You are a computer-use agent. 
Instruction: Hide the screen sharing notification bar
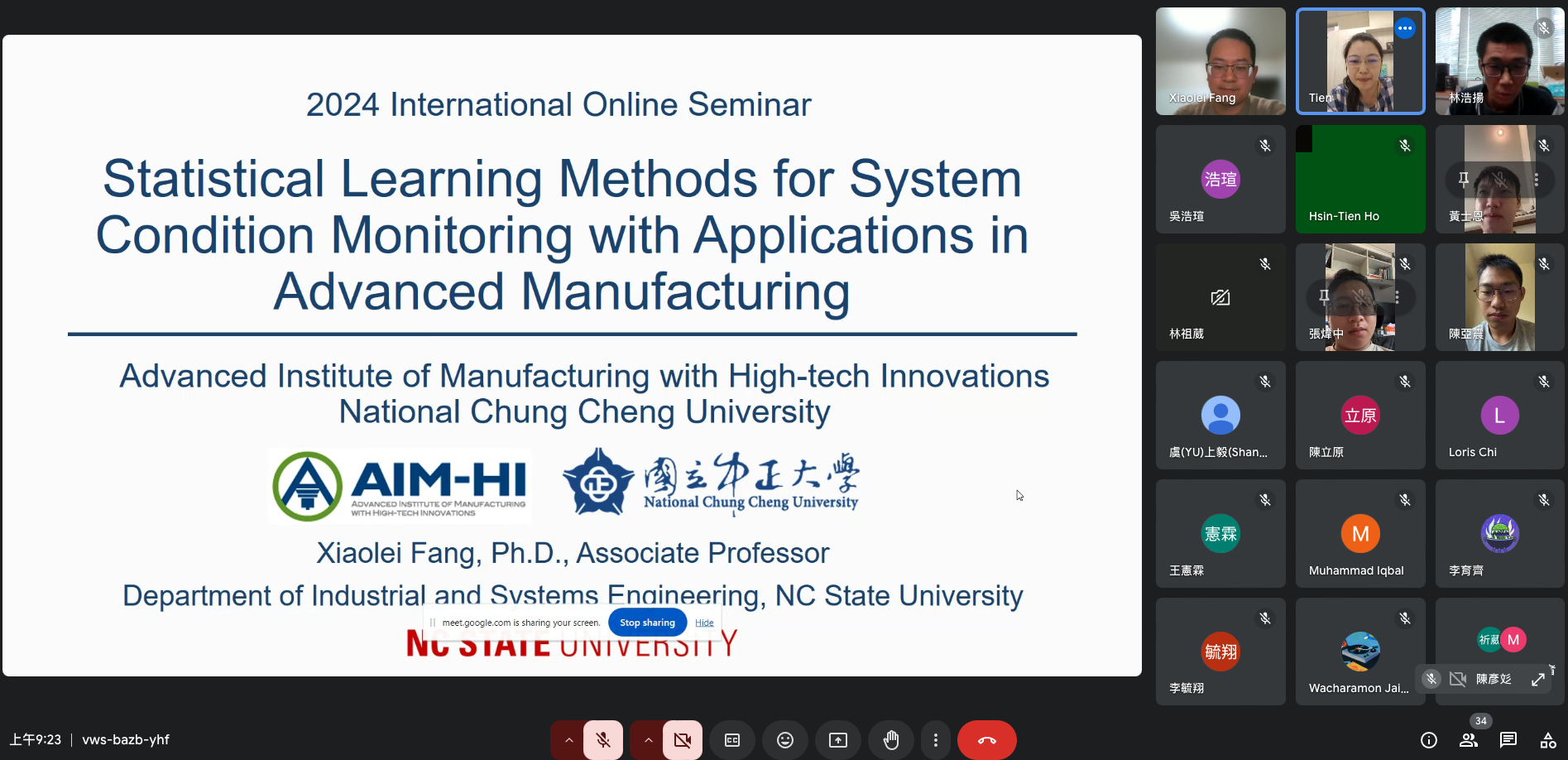point(704,623)
